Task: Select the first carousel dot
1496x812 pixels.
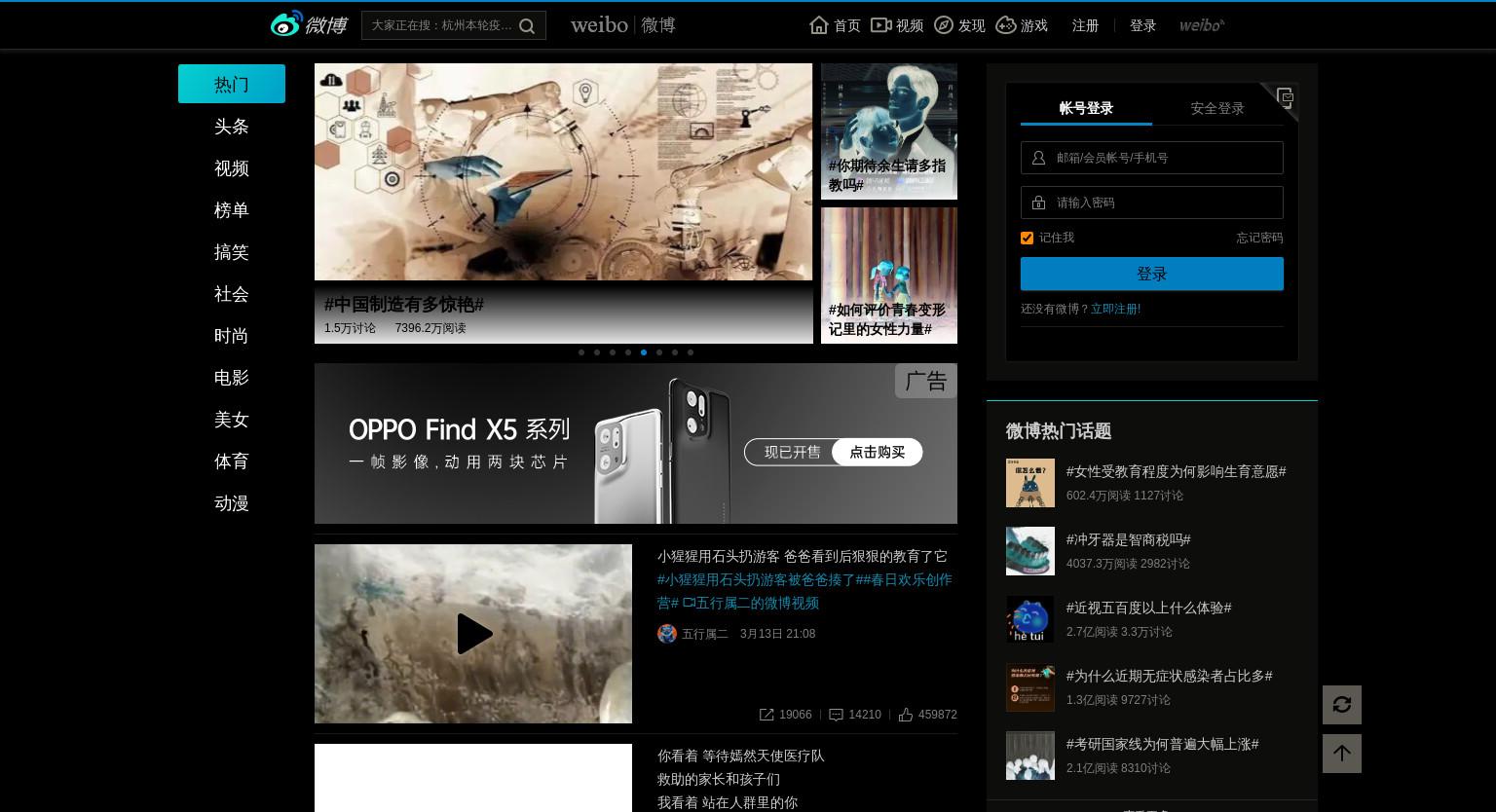Action: coord(581,352)
